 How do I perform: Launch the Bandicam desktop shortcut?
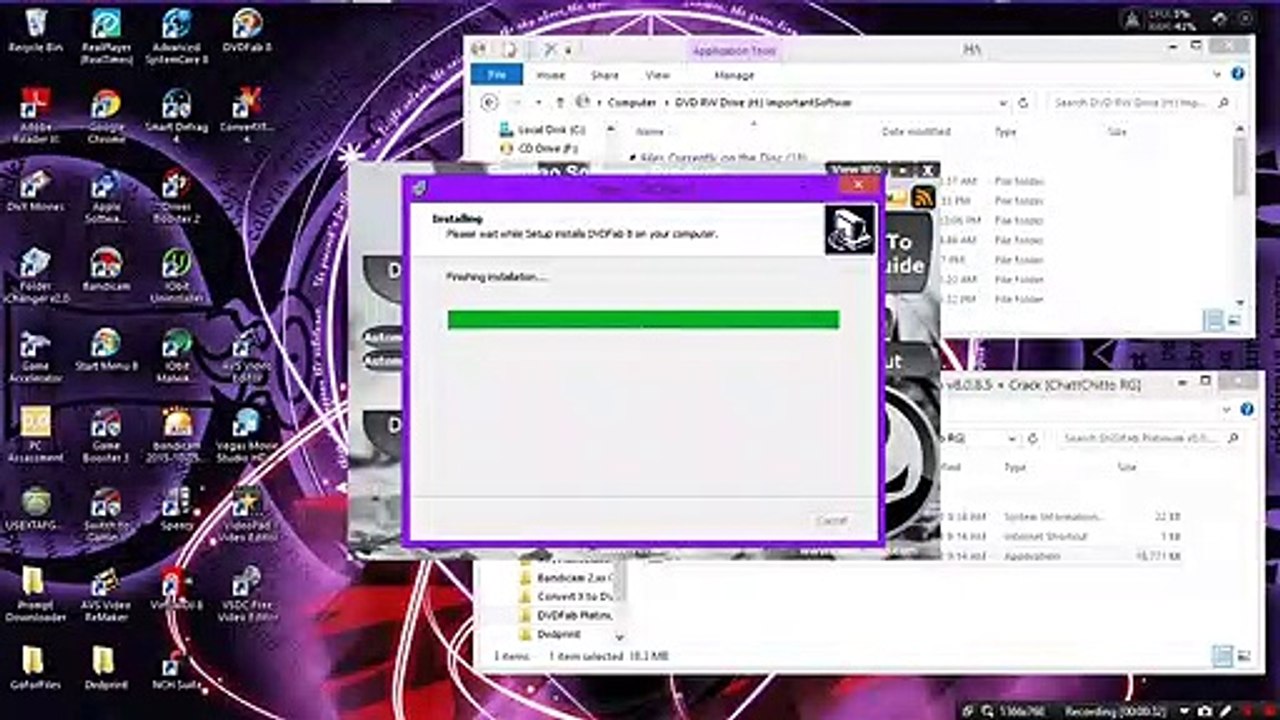click(x=106, y=270)
